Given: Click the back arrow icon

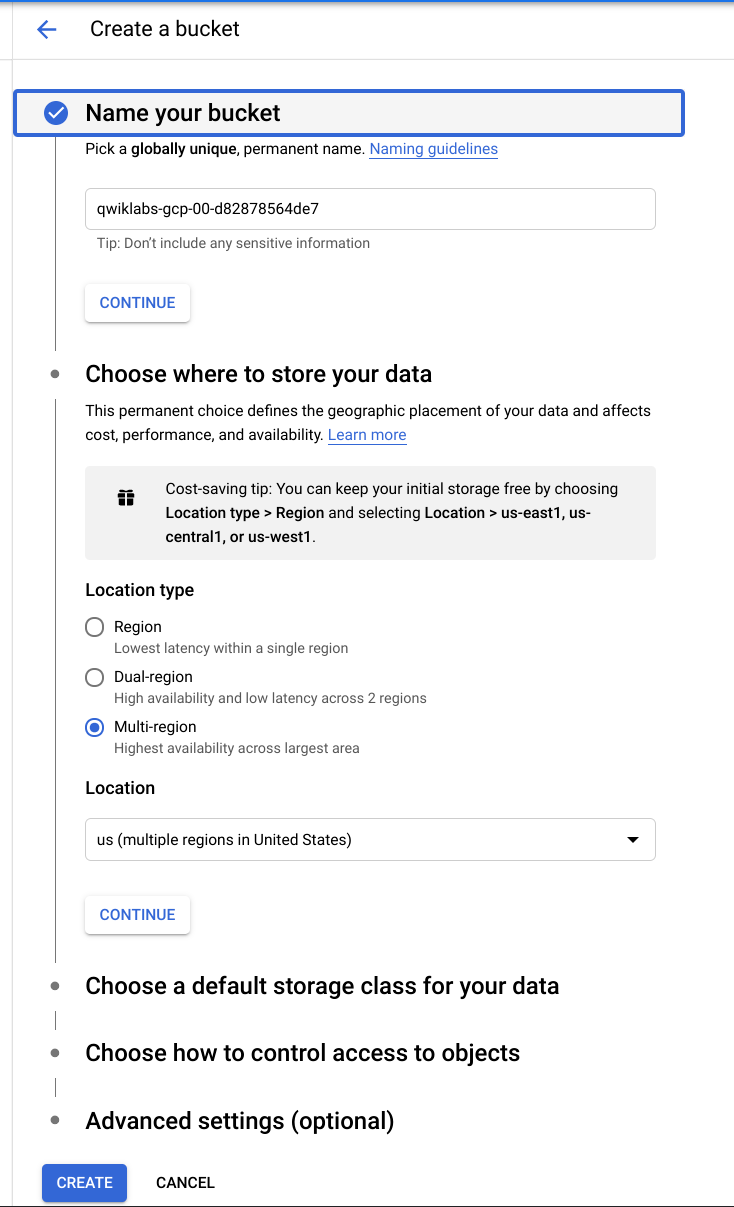Looking at the screenshot, I should 47,29.
